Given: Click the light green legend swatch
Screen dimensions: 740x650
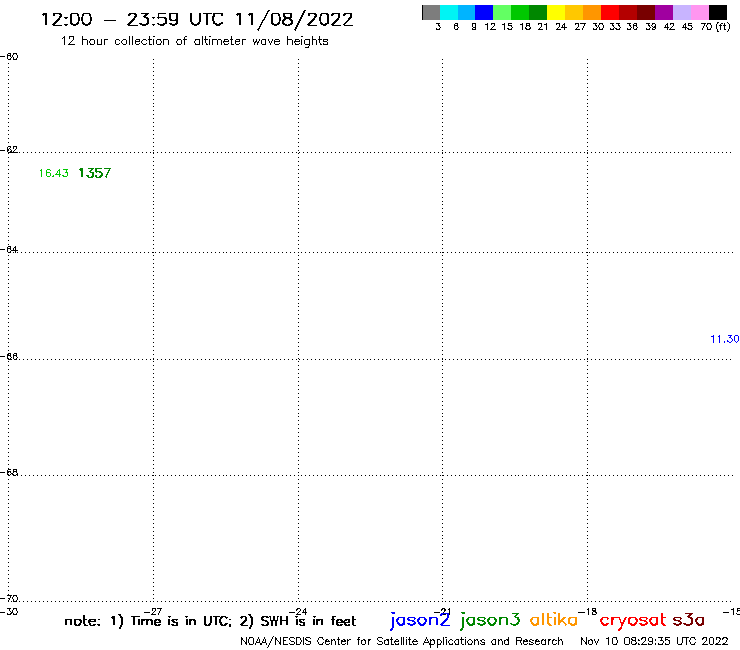Looking at the screenshot, I should coord(502,12).
